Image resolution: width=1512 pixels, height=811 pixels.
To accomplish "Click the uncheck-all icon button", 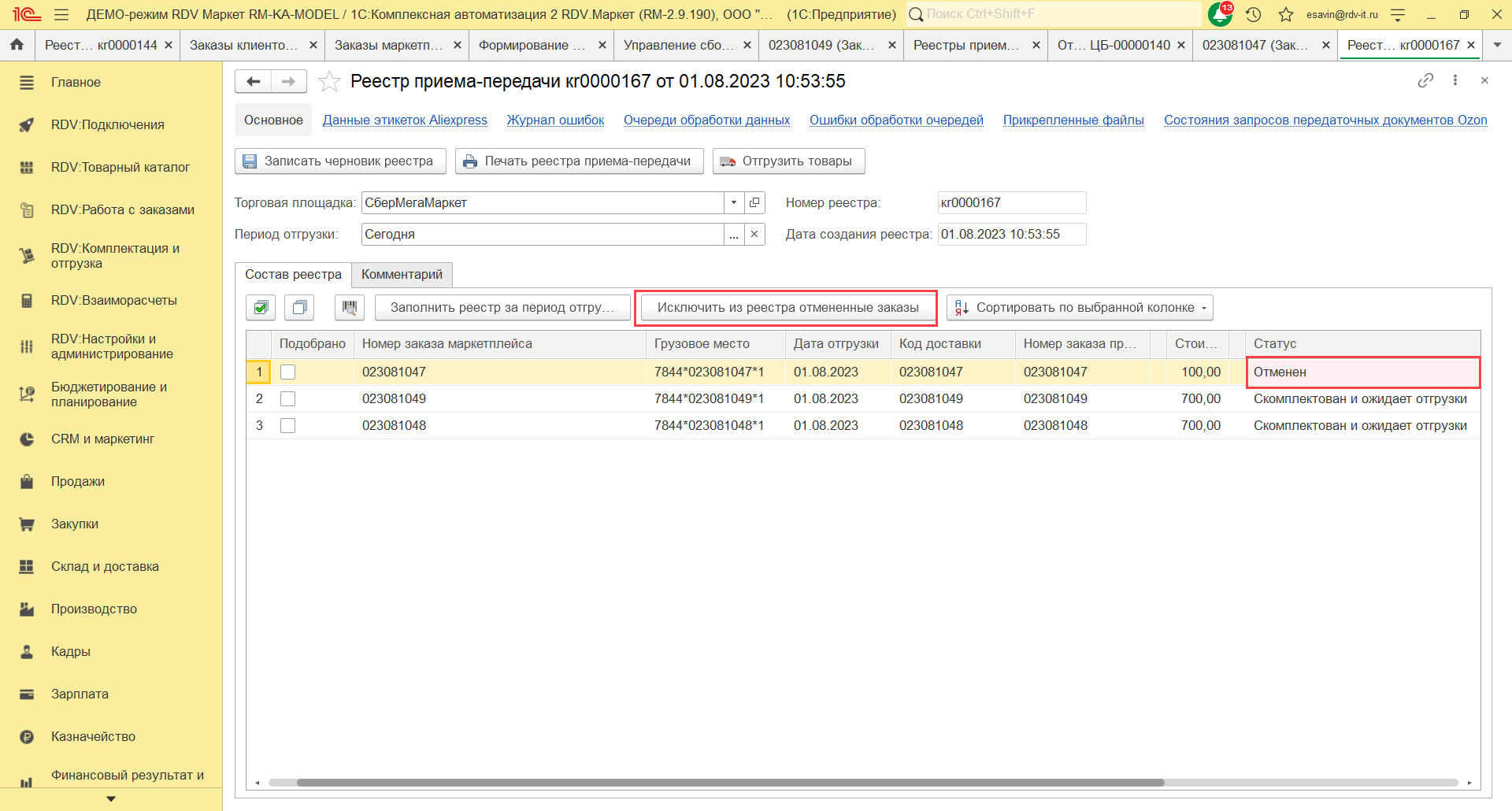I will [x=299, y=307].
